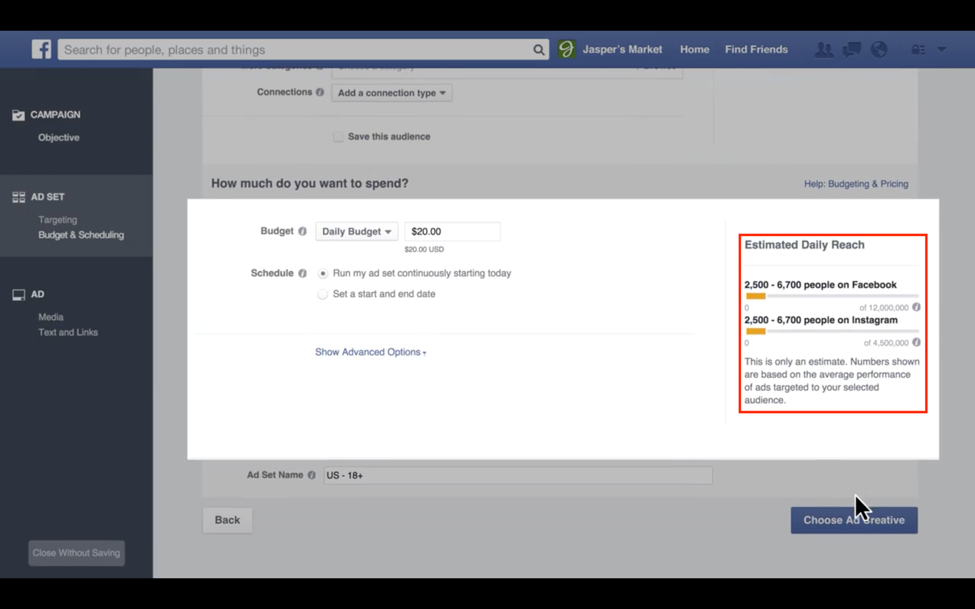Expand Show Advanced Options
The height and width of the screenshot is (609, 975).
370,352
